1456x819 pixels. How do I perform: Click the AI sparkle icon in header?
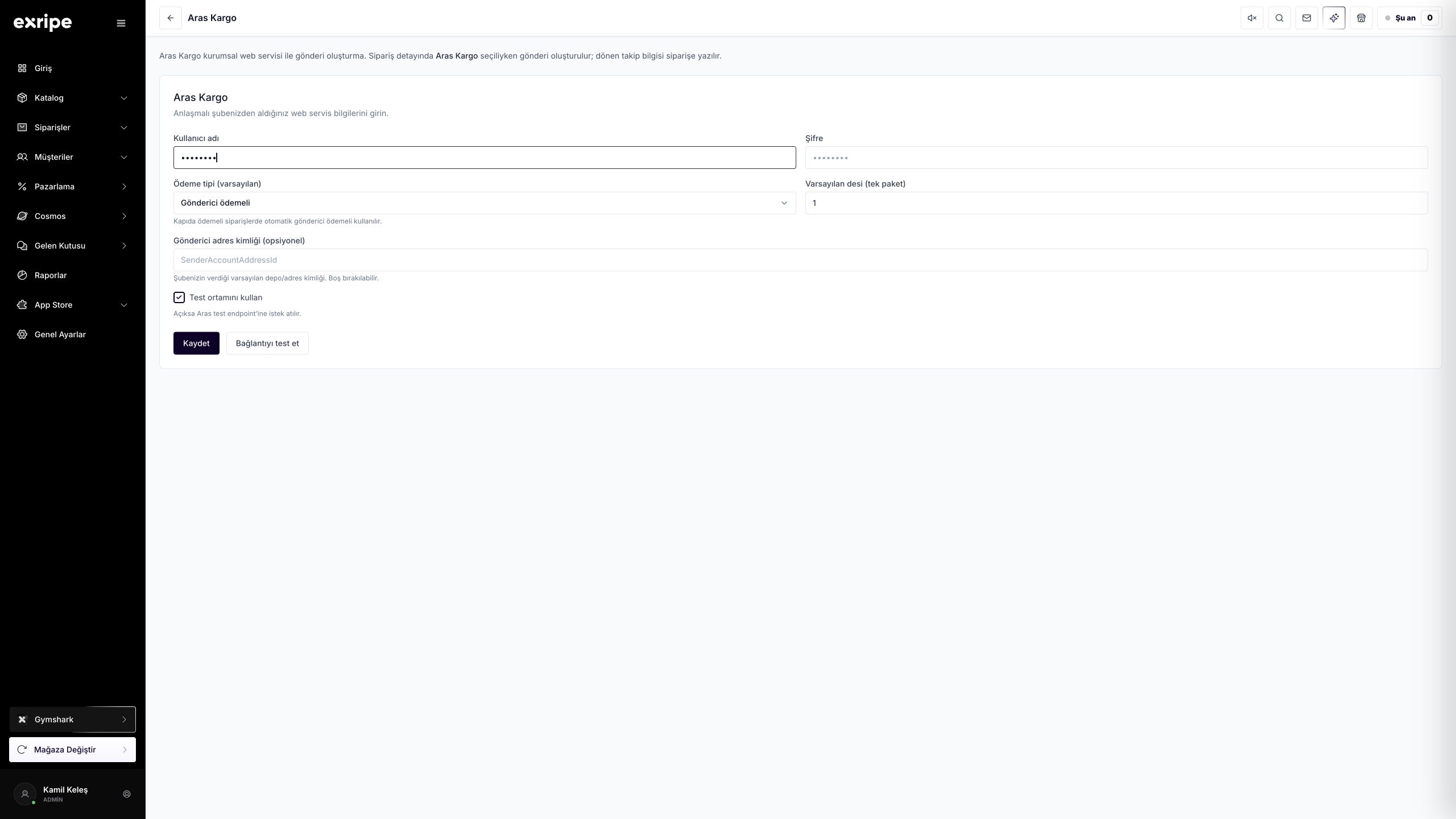pos(1334,18)
